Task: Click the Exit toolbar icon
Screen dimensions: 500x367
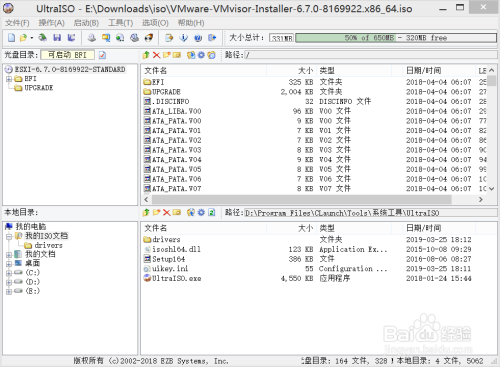Action: point(212,38)
